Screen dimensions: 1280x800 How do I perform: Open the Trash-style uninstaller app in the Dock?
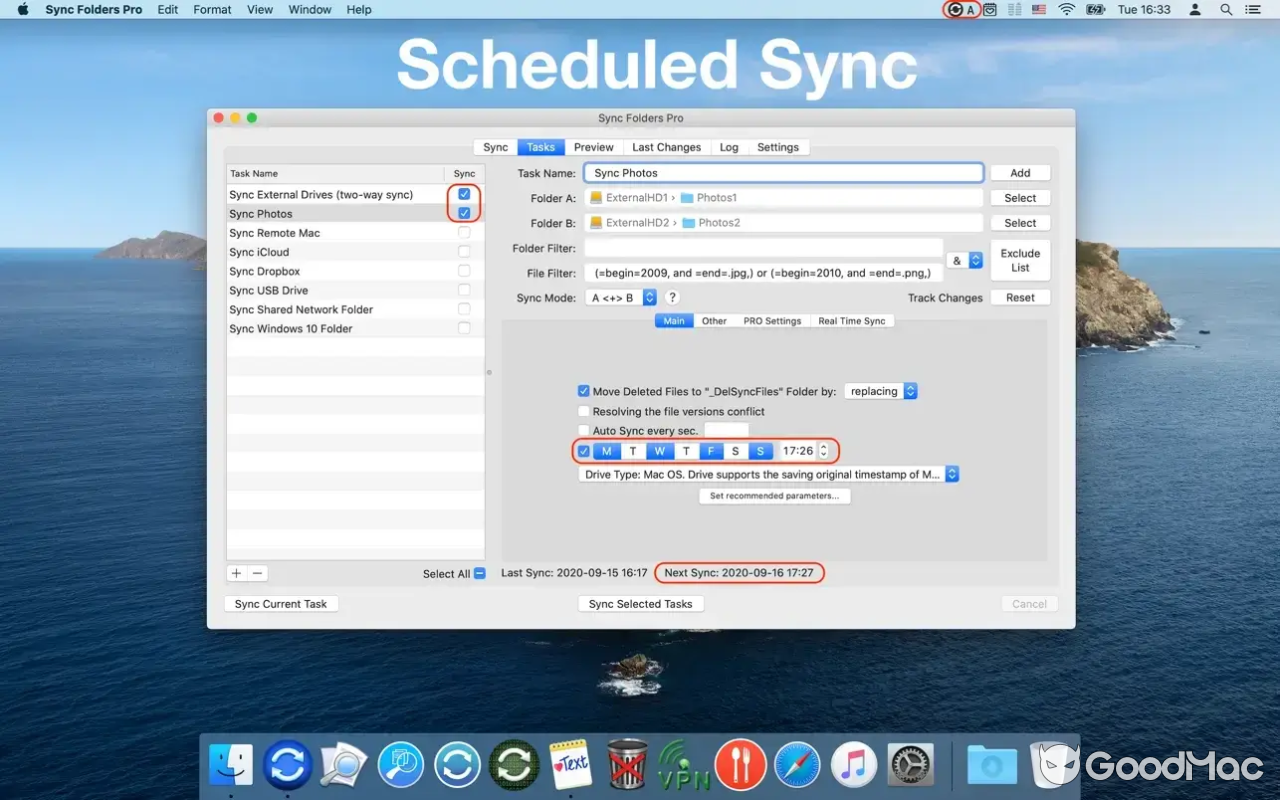625,765
